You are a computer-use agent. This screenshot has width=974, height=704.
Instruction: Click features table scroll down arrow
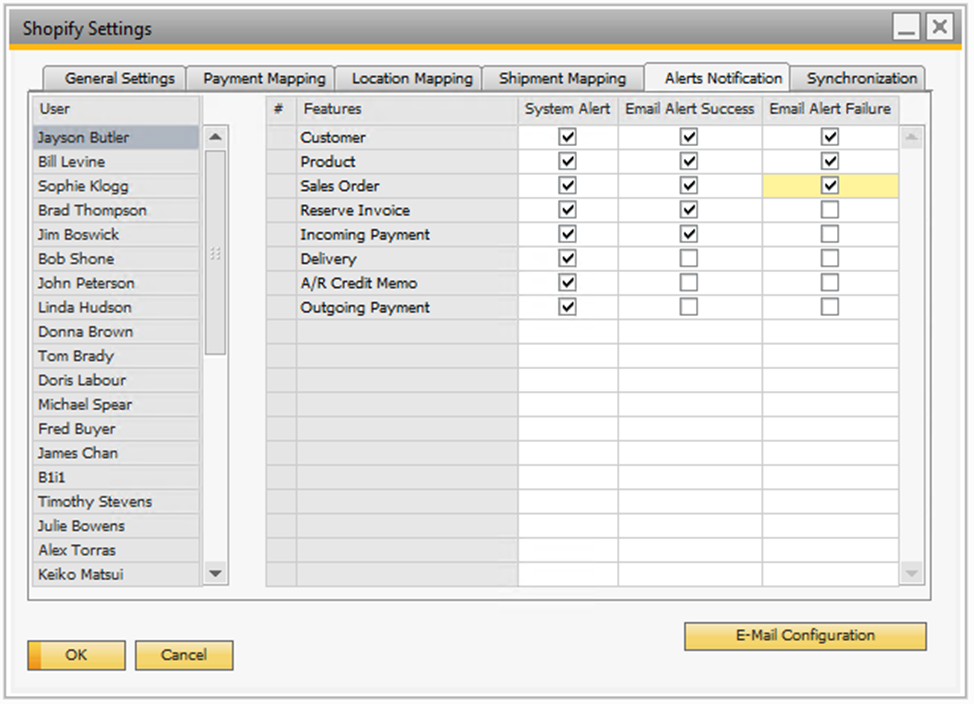pyautogui.click(x=911, y=573)
